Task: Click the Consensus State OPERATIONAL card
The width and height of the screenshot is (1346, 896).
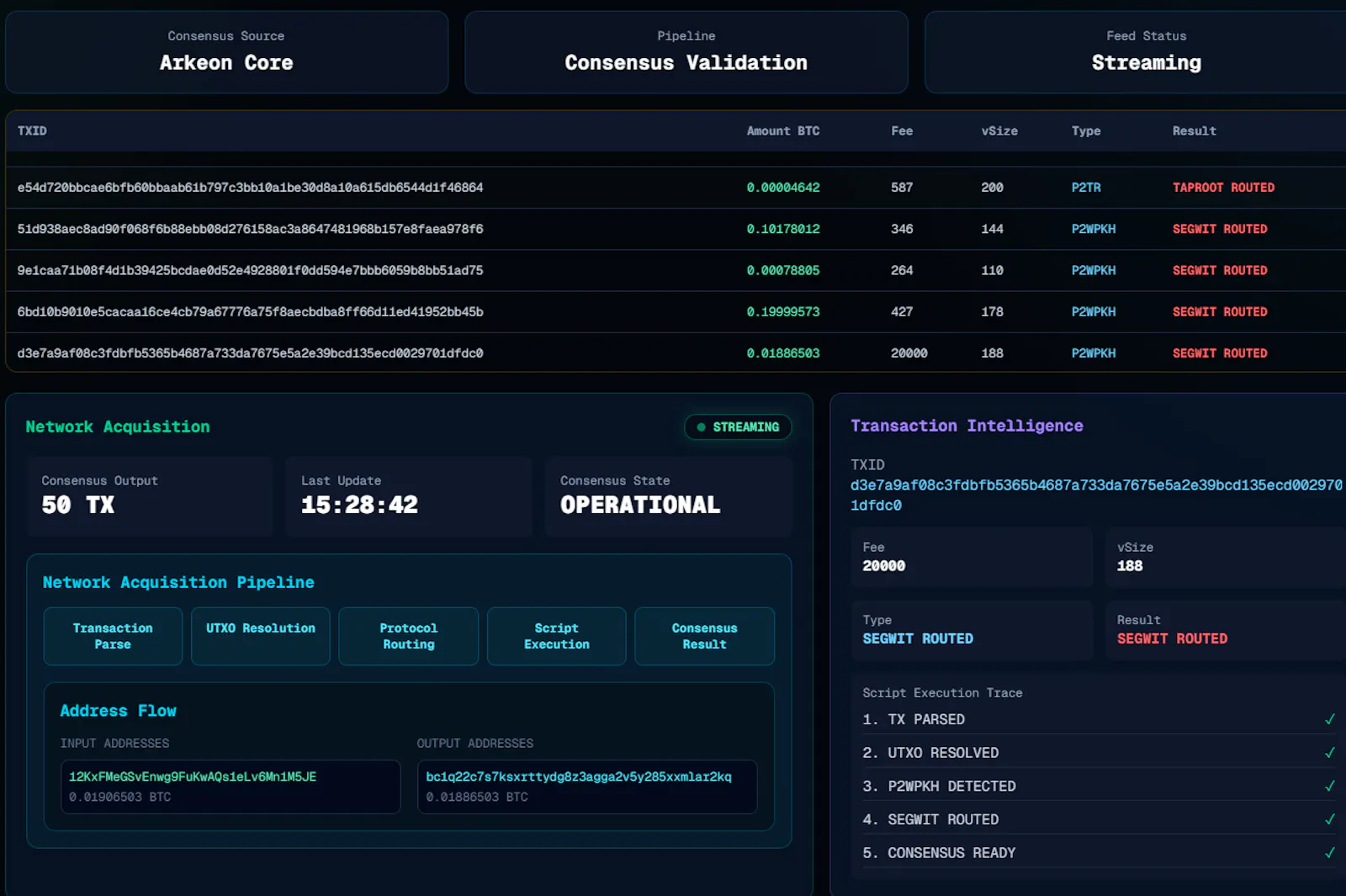Action: pos(668,496)
